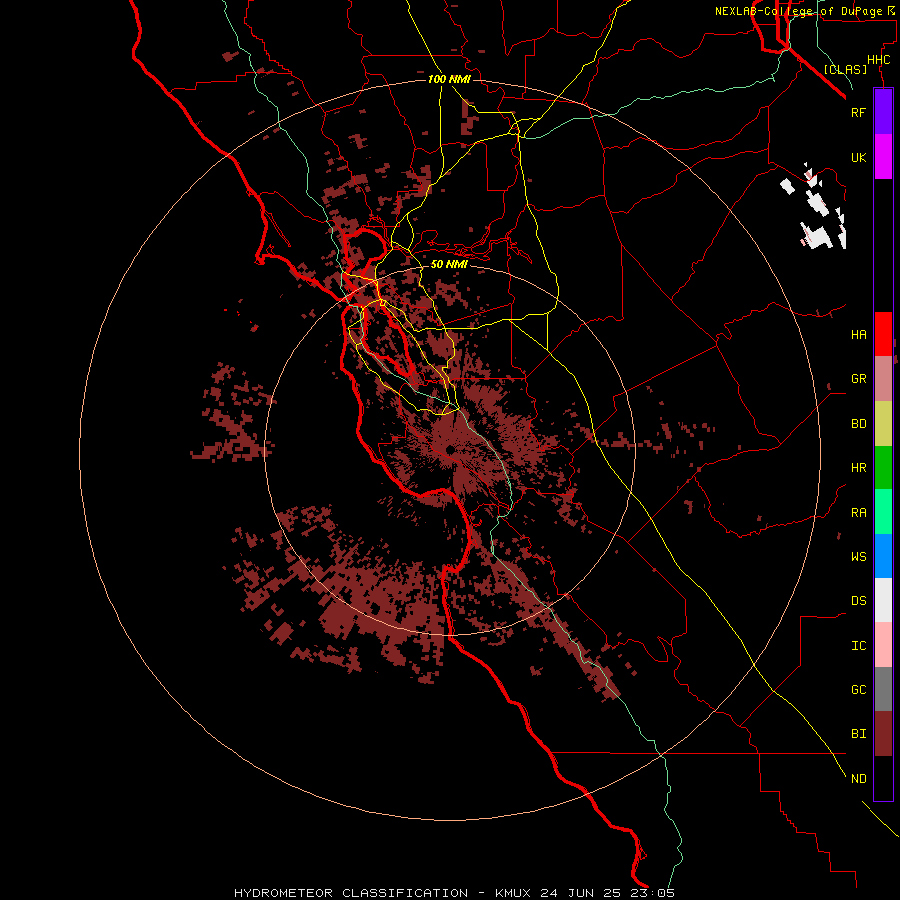This screenshot has width=900, height=900.
Task: Click the 50 NMI range ring label
Action: [449, 264]
